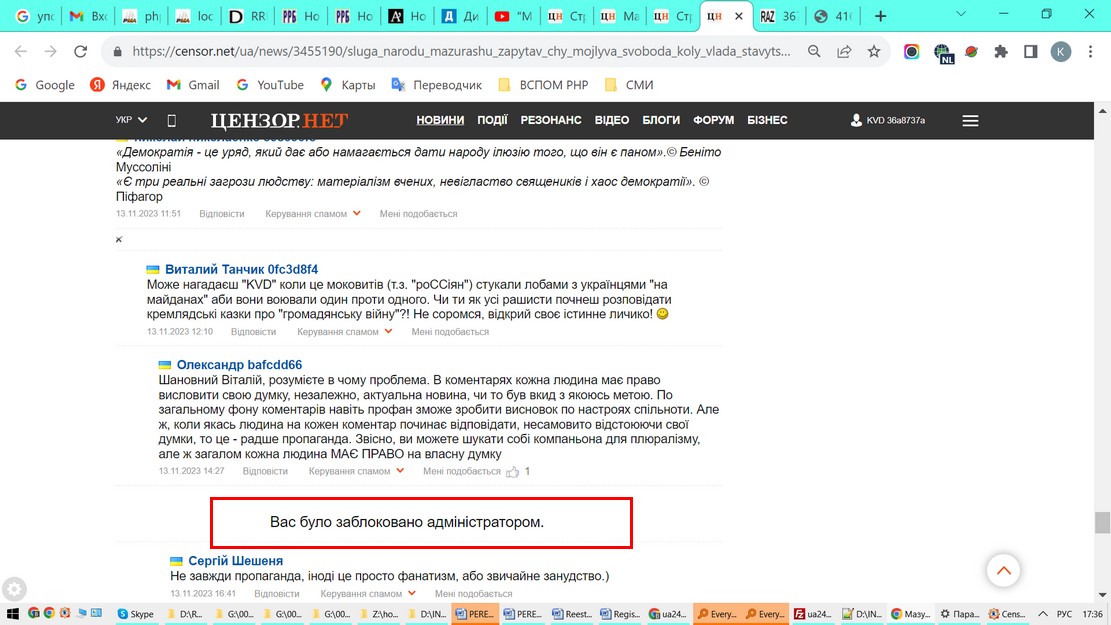Open the Переводчик bookmark
Screen dimensions: 1111x625
pyautogui.click(x=436, y=85)
